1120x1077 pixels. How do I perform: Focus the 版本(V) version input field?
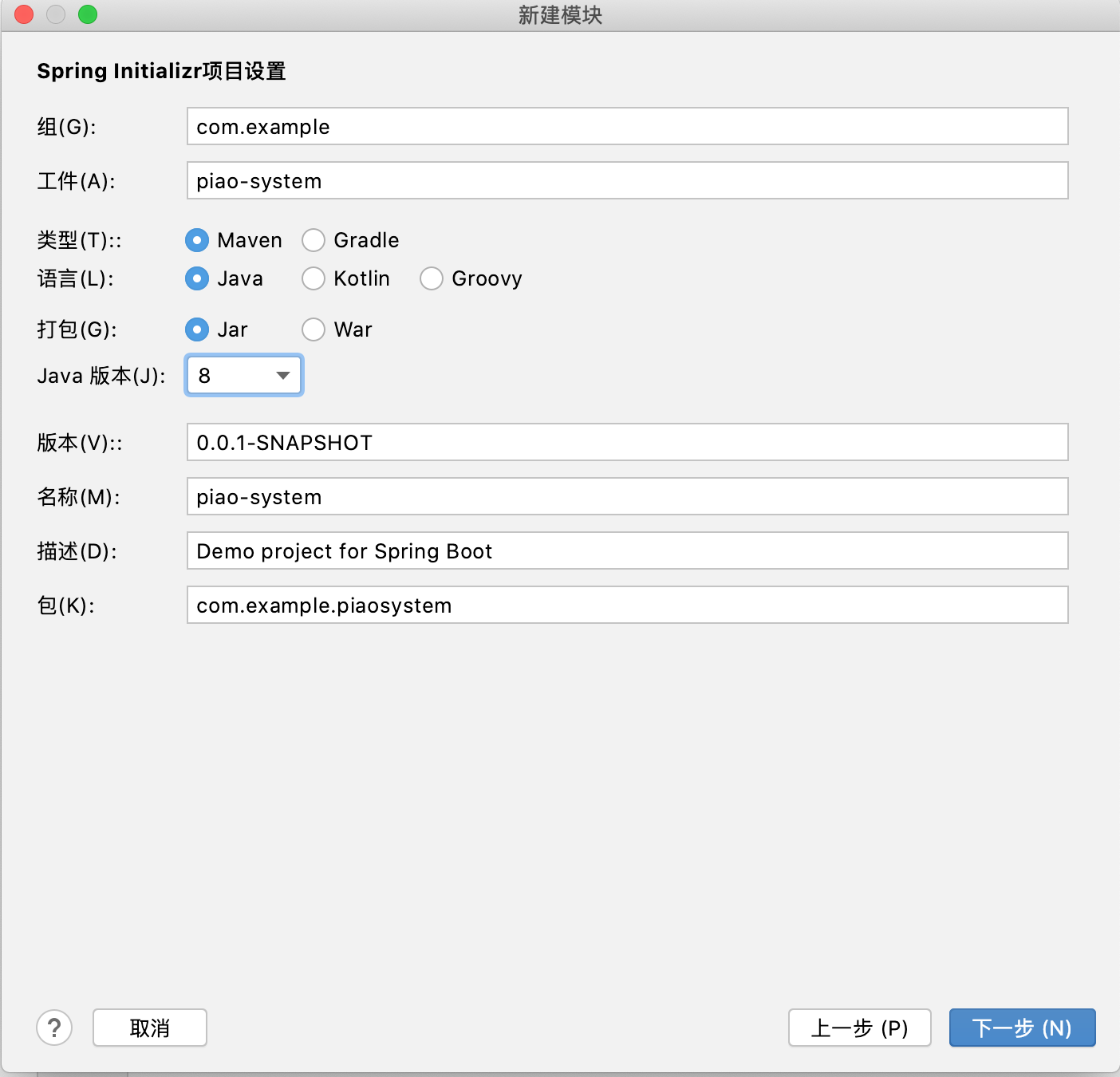click(627, 442)
